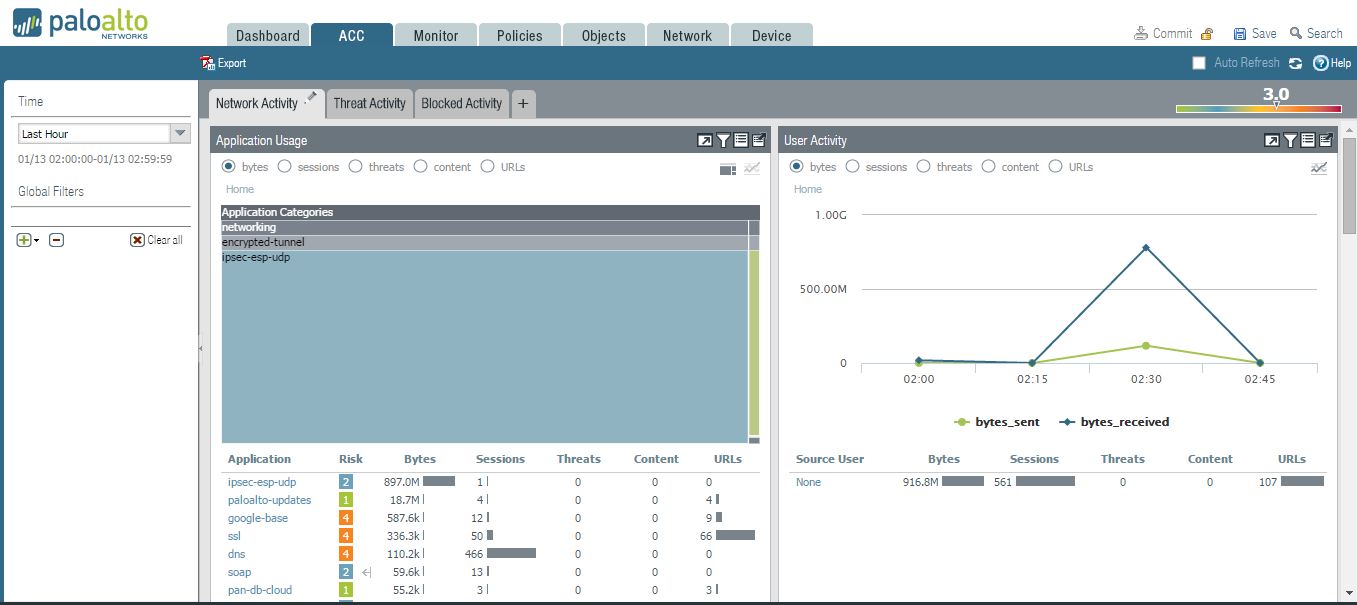
Task: Switch User Activity to line chart view
Action: coord(1319,168)
